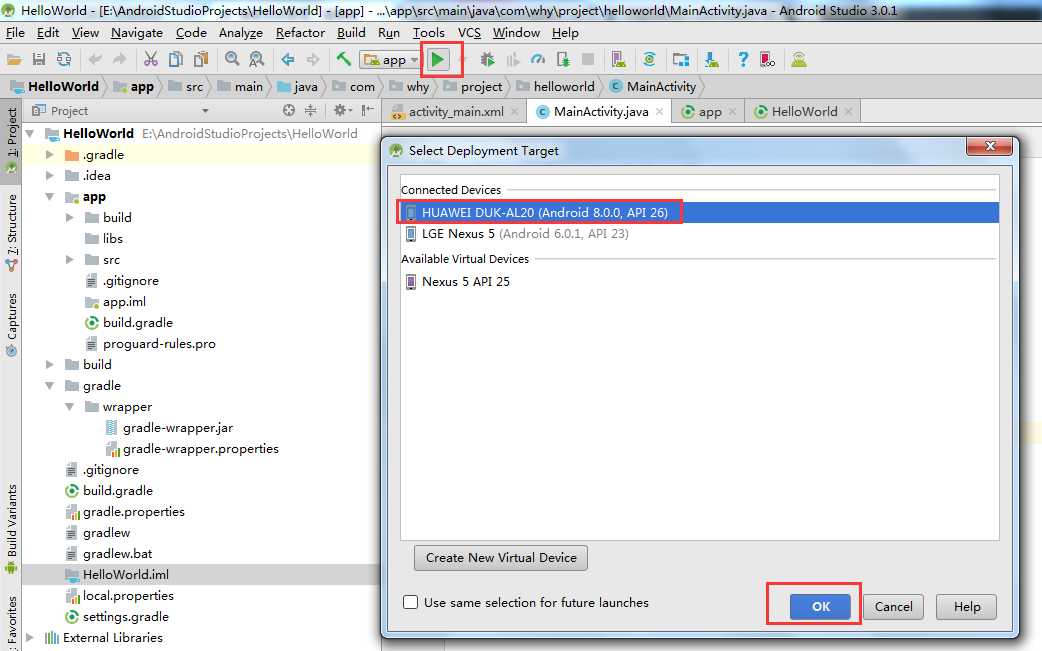Click the Help button in dialog
Viewport: 1042px width, 651px height.
966,606
